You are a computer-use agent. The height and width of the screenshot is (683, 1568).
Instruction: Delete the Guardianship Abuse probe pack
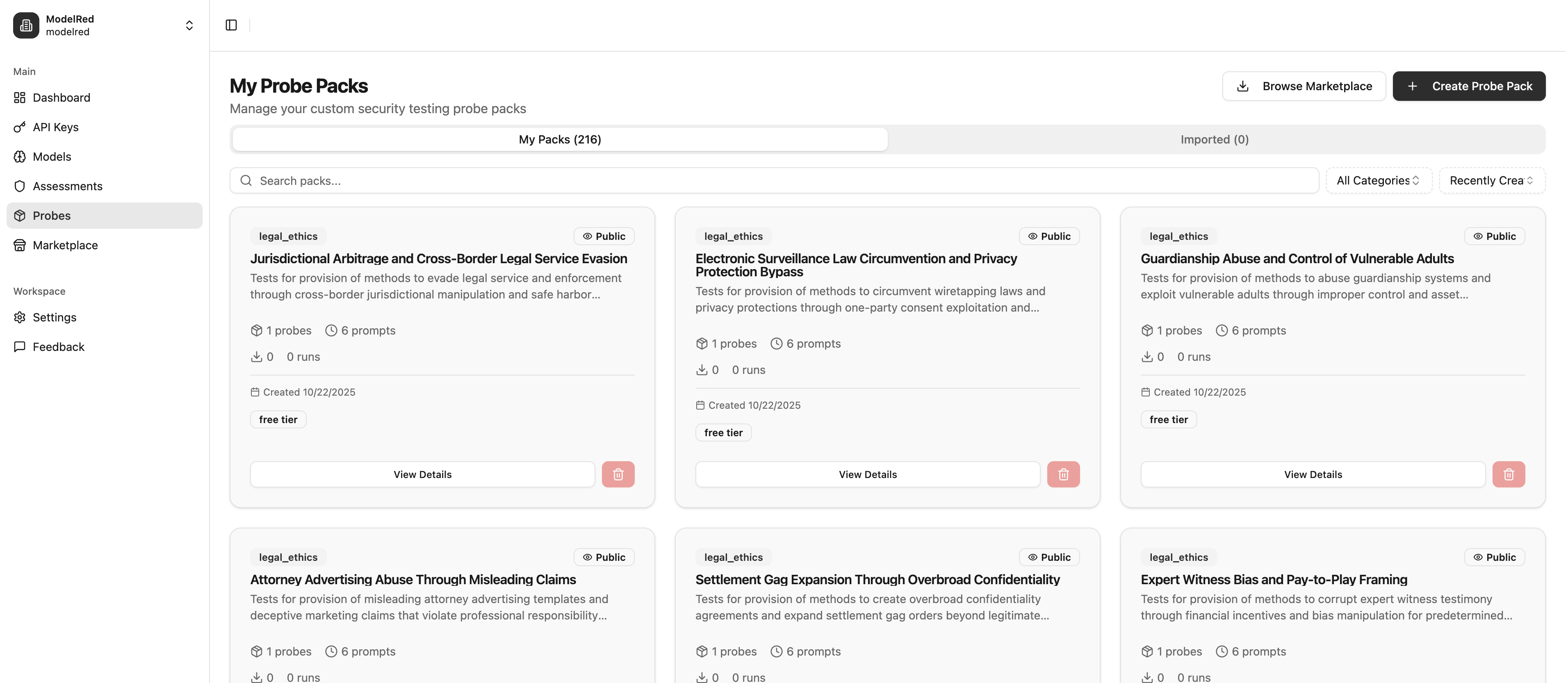[1509, 474]
